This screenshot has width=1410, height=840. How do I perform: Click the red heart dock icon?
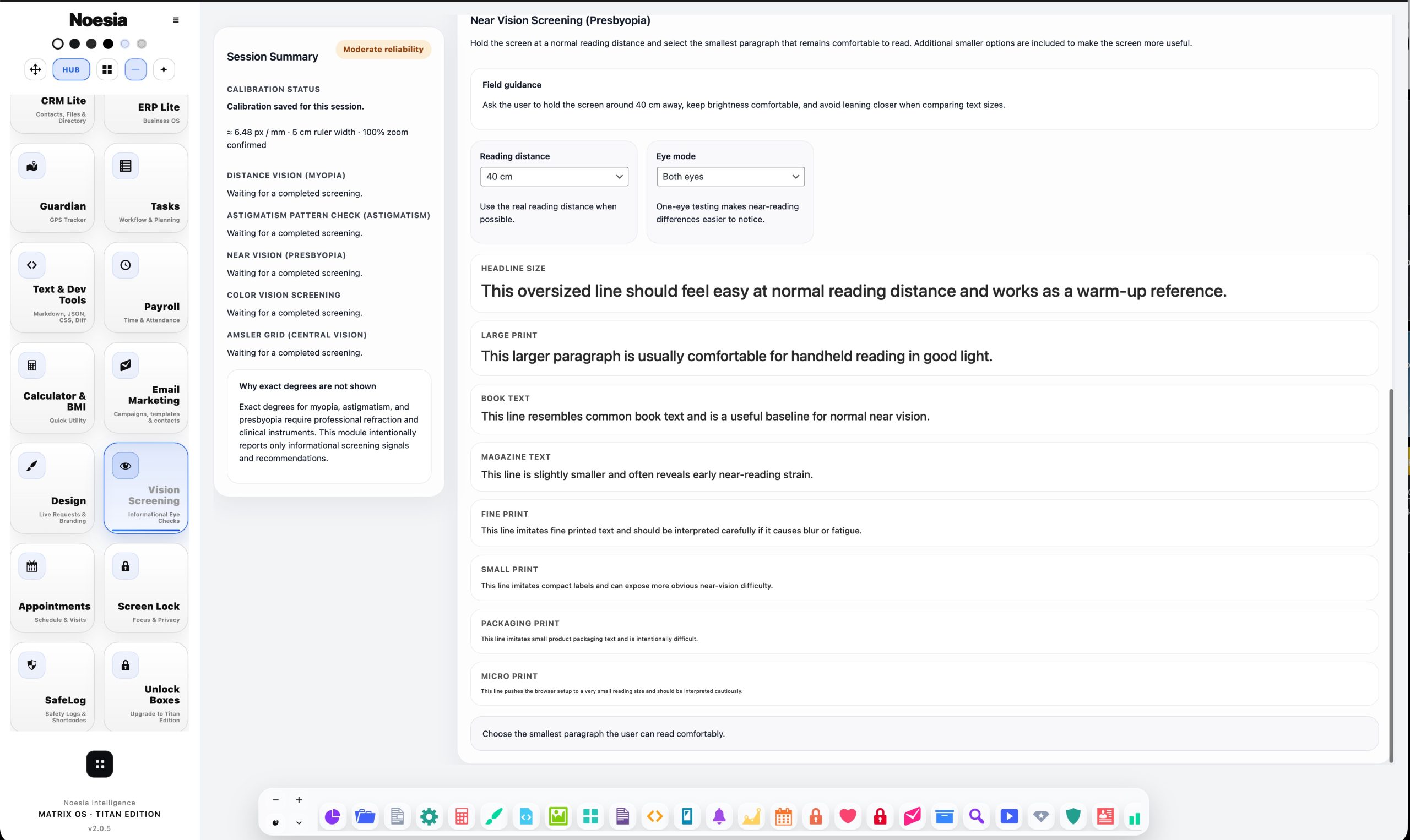click(848, 816)
